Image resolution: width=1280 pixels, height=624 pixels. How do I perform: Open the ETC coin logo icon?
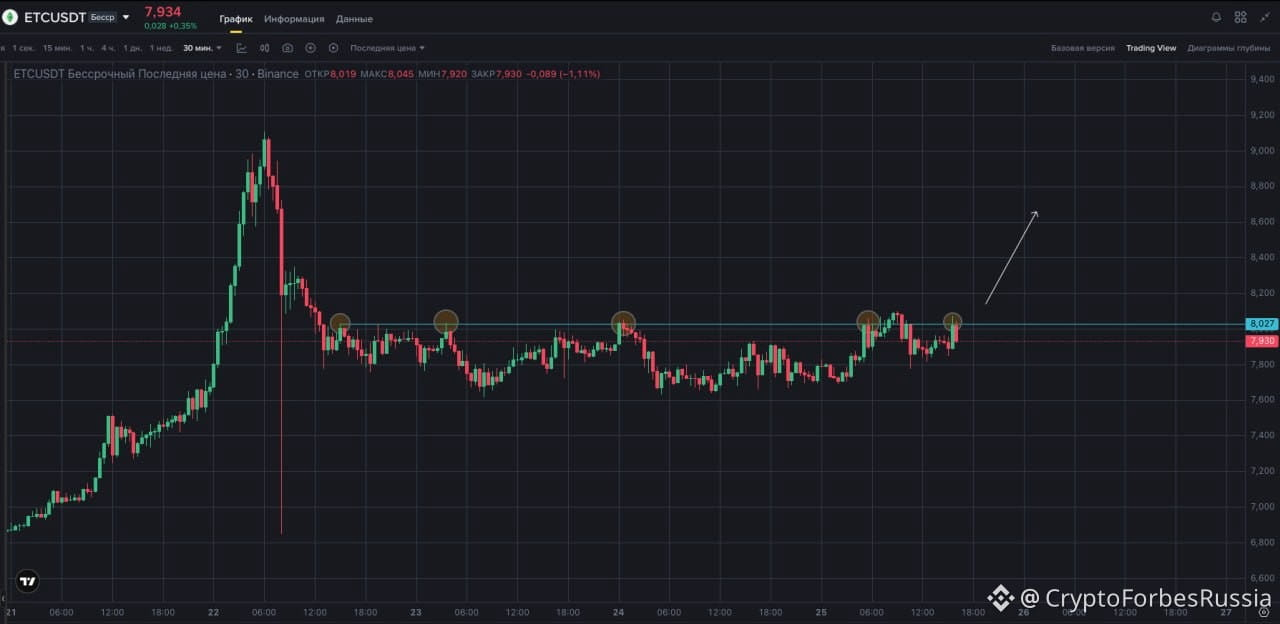pos(10,16)
